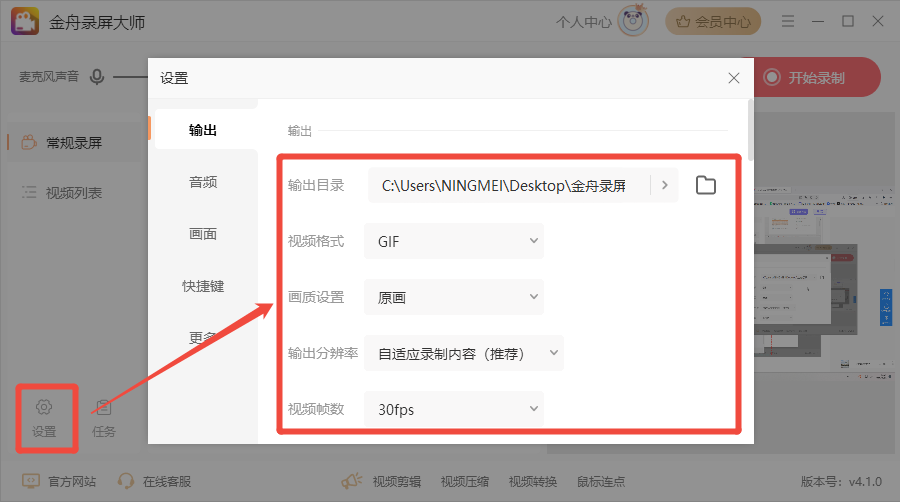Click the monitor icon beside 官方网站

31,481
